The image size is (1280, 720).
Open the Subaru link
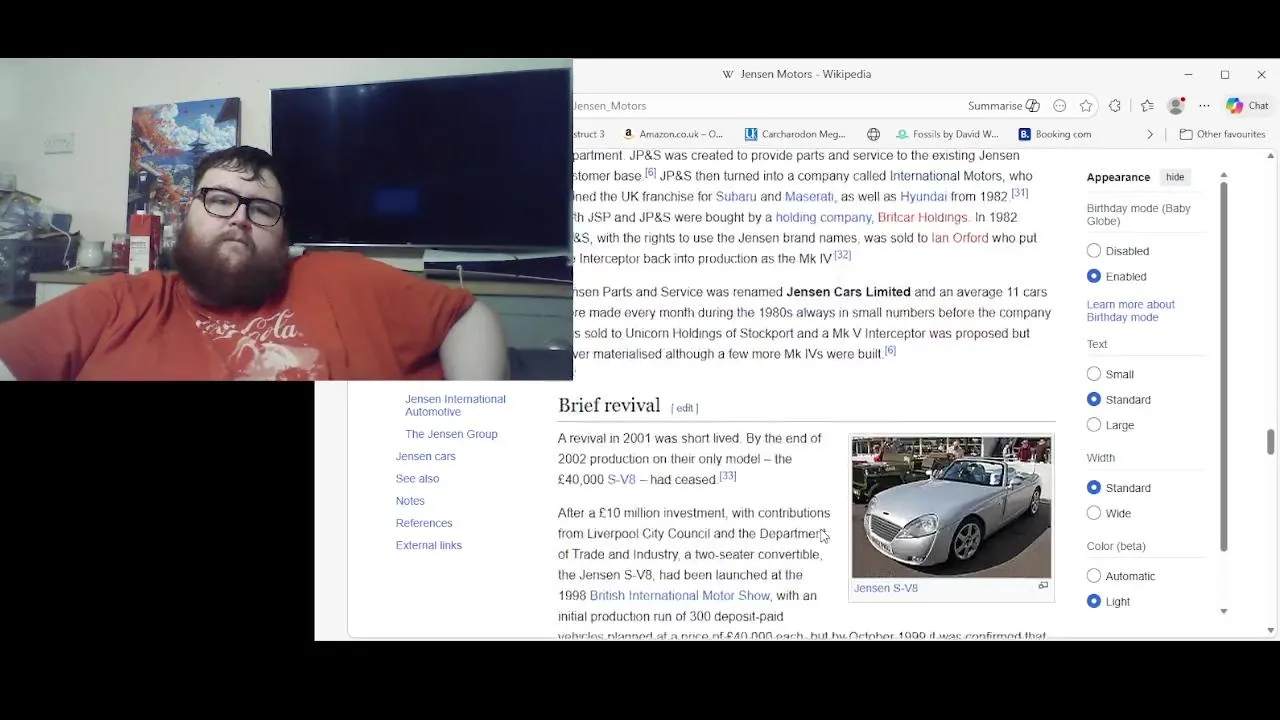(736, 197)
